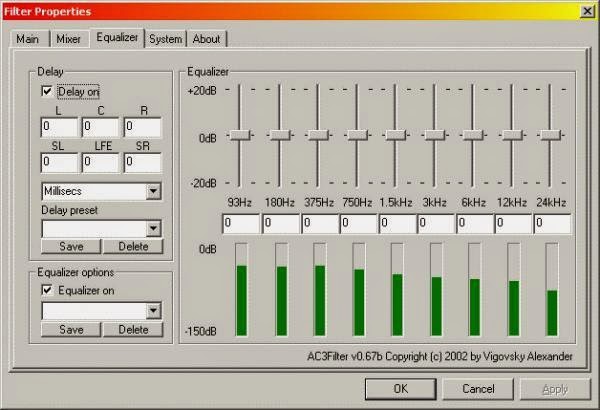Click the 12kHz slider handle
Image resolution: width=600 pixels, height=410 pixels.
click(x=512, y=135)
